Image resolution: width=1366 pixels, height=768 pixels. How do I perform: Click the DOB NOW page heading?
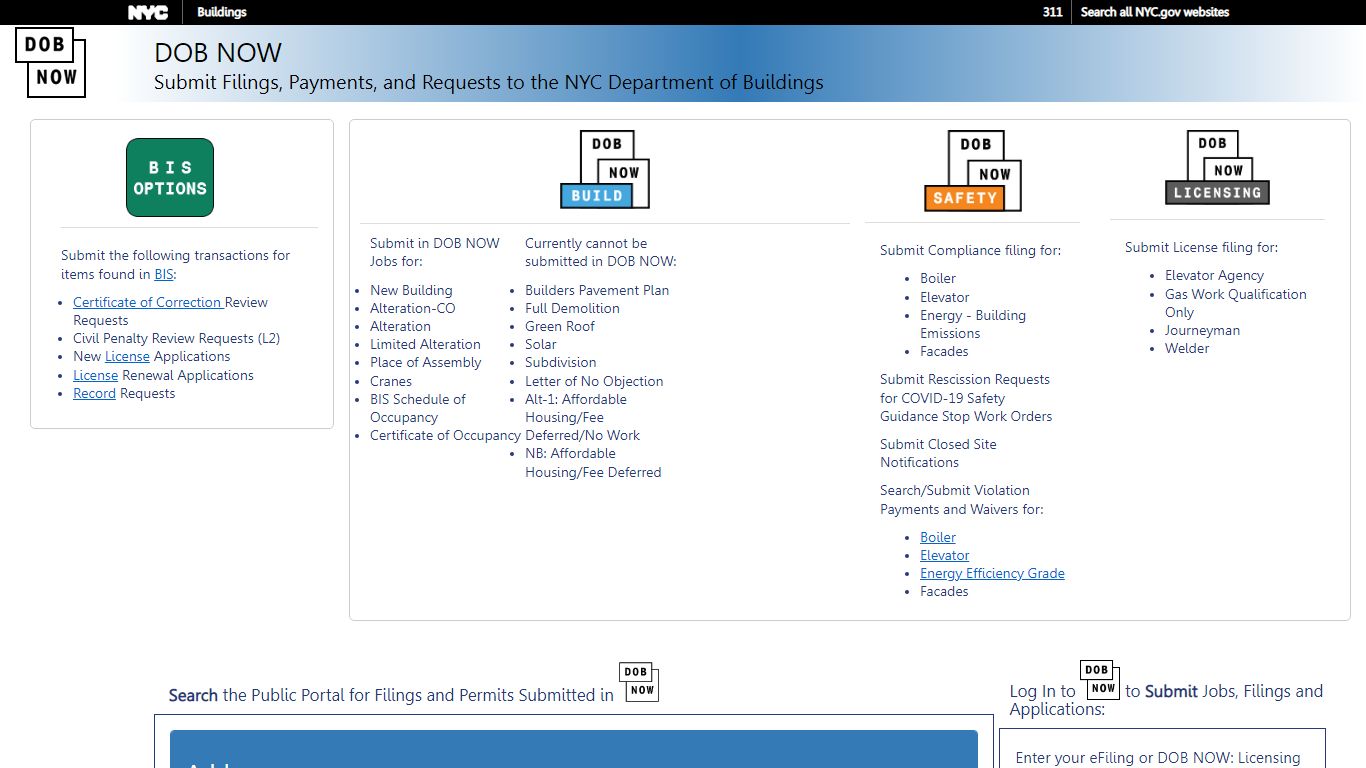[x=218, y=52]
